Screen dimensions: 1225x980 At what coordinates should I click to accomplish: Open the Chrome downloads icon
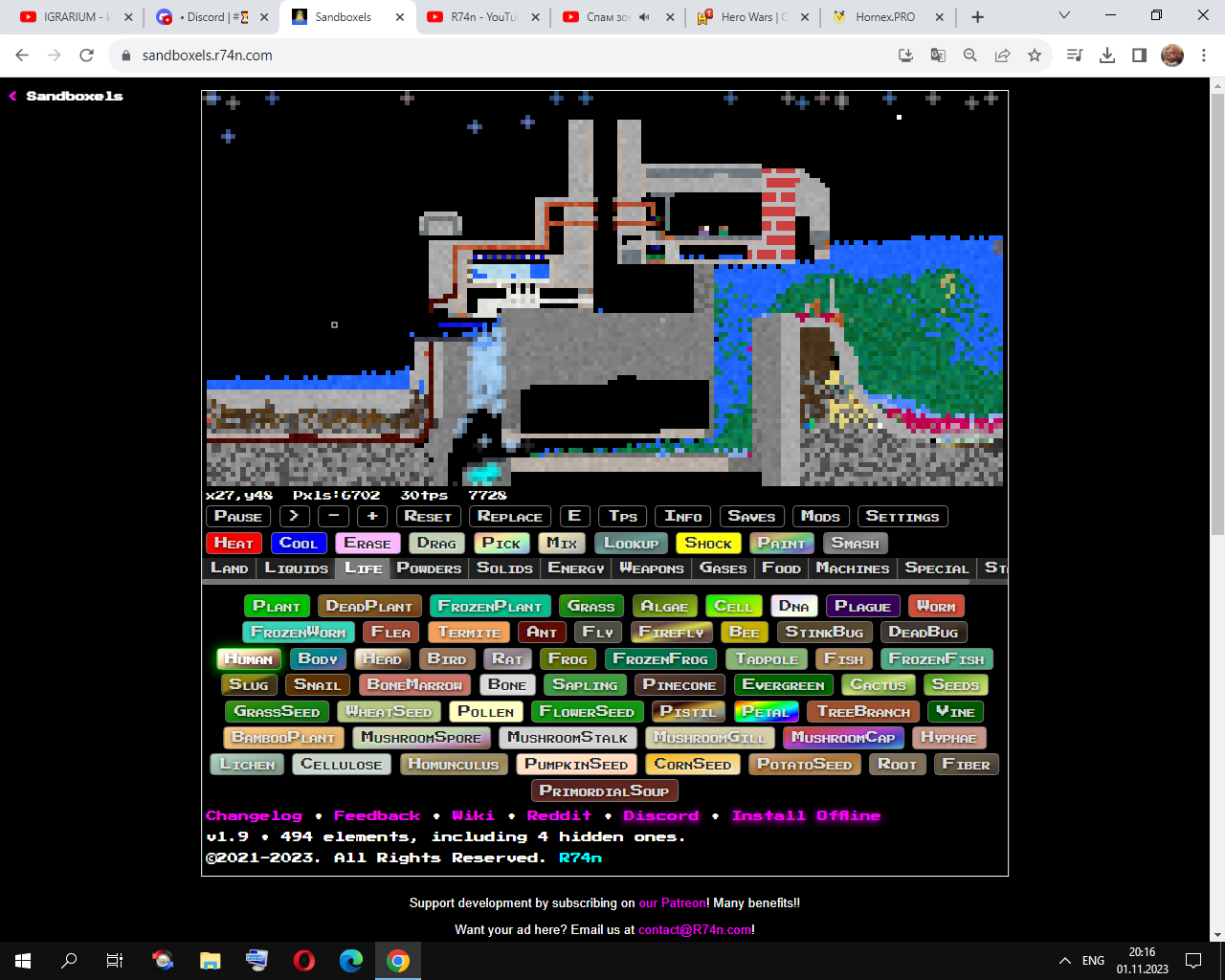(1107, 56)
